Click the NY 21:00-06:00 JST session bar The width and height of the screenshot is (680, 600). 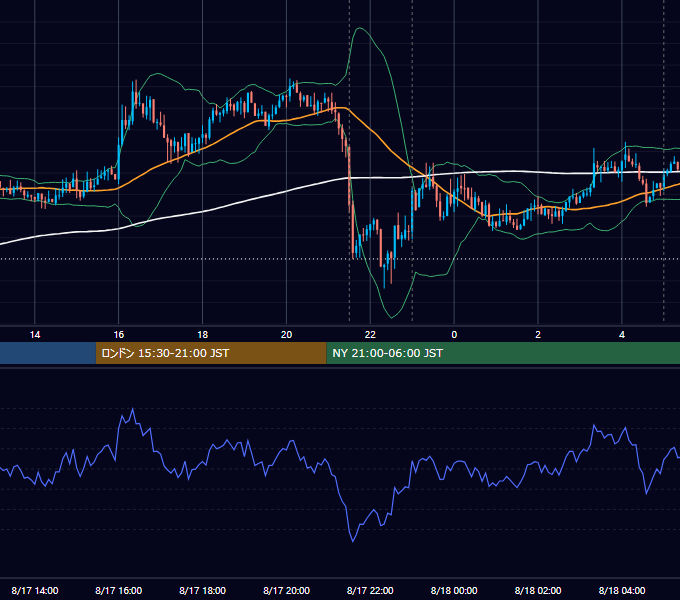503,353
